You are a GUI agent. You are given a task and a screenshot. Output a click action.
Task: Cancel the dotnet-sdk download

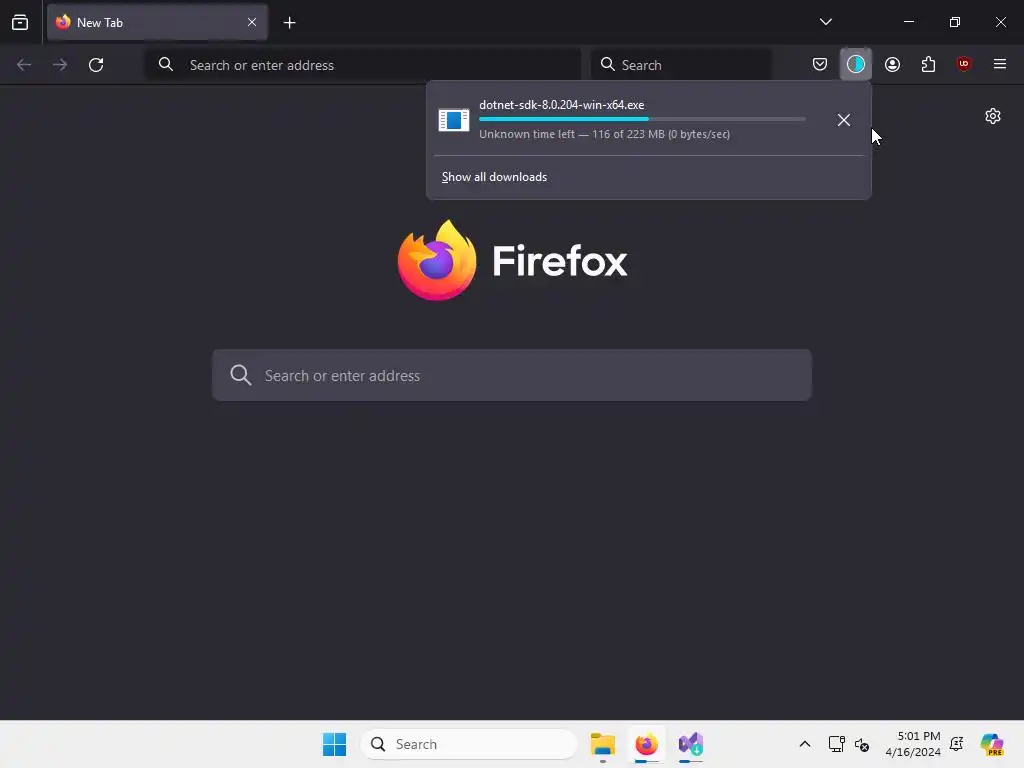[844, 120]
